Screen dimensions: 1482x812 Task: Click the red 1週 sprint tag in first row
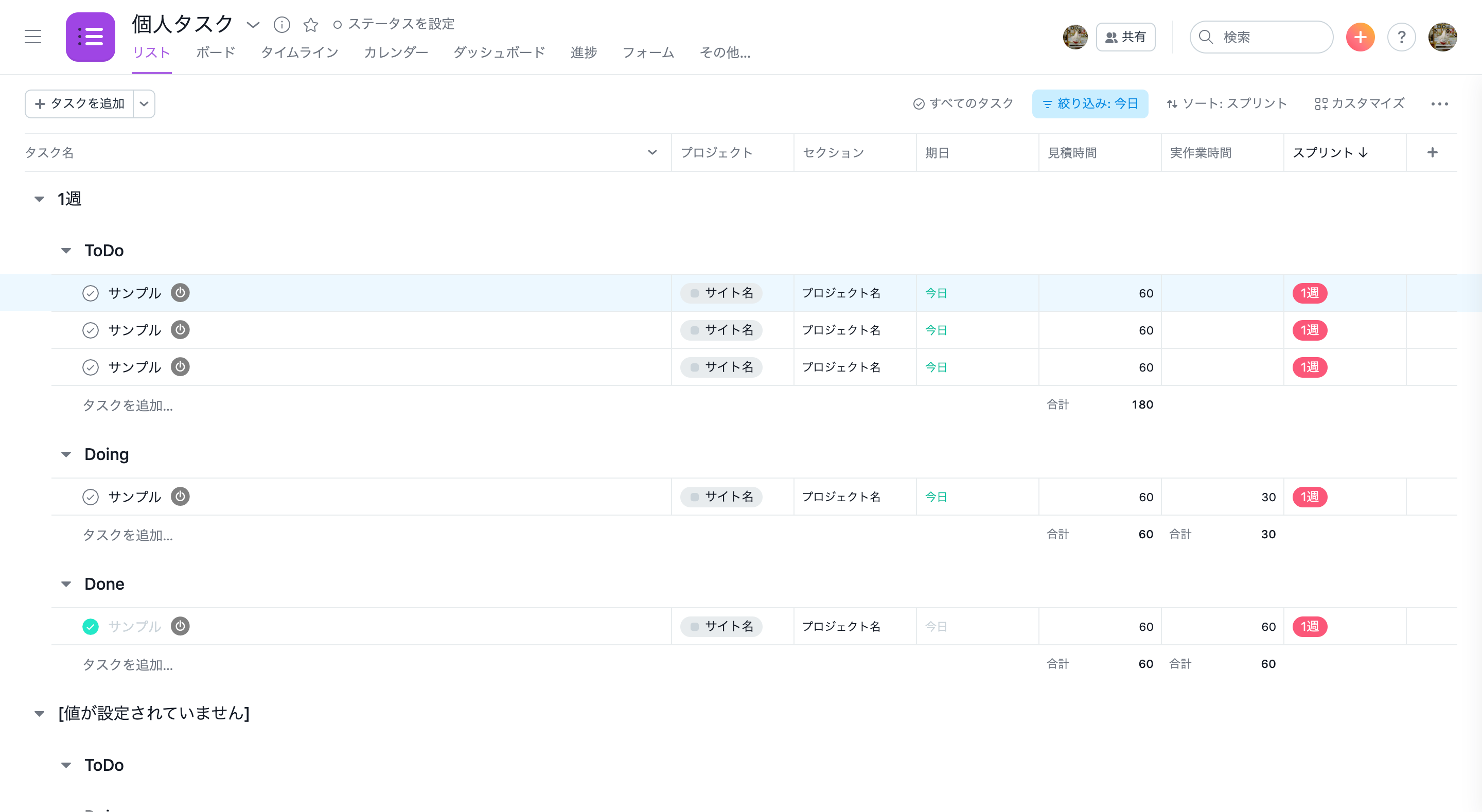[x=1310, y=293]
